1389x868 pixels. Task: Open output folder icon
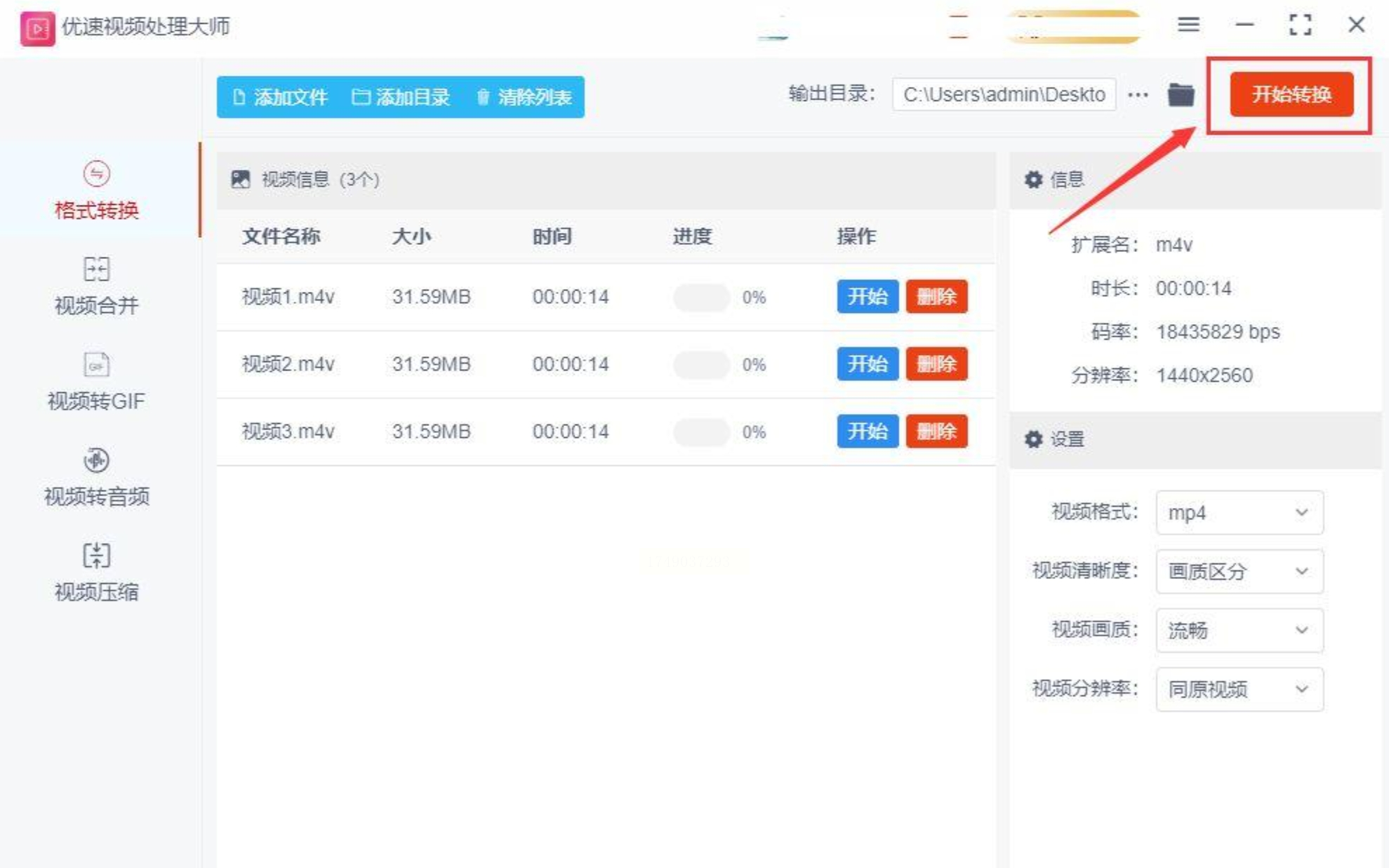pyautogui.click(x=1181, y=95)
